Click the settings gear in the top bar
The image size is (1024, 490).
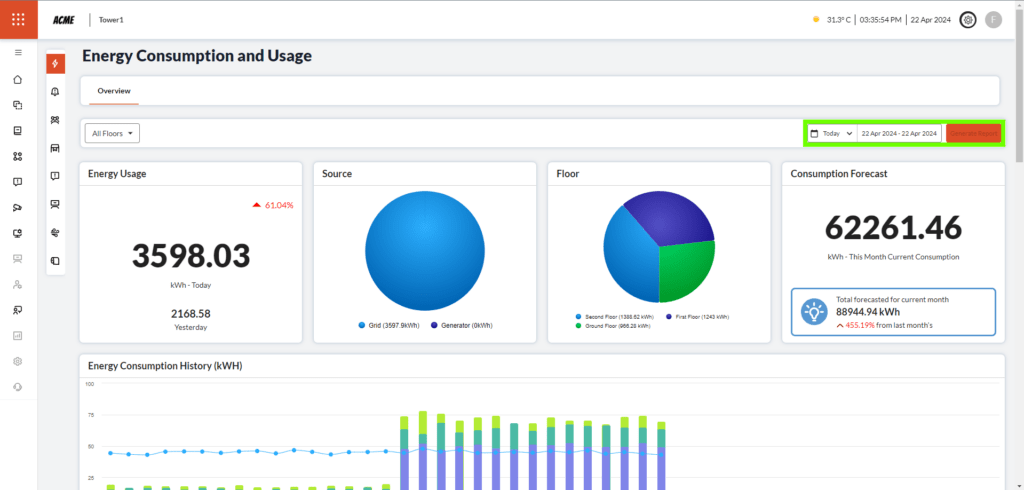tap(967, 19)
